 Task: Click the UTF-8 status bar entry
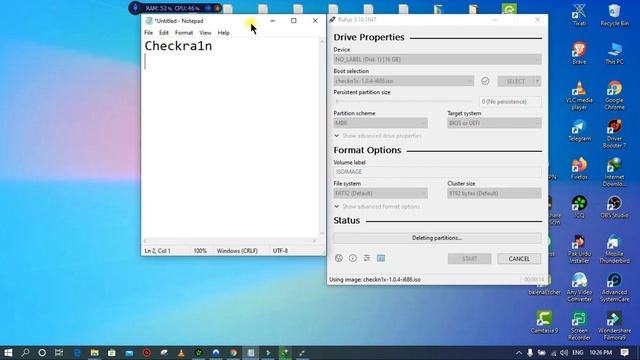[280, 251]
